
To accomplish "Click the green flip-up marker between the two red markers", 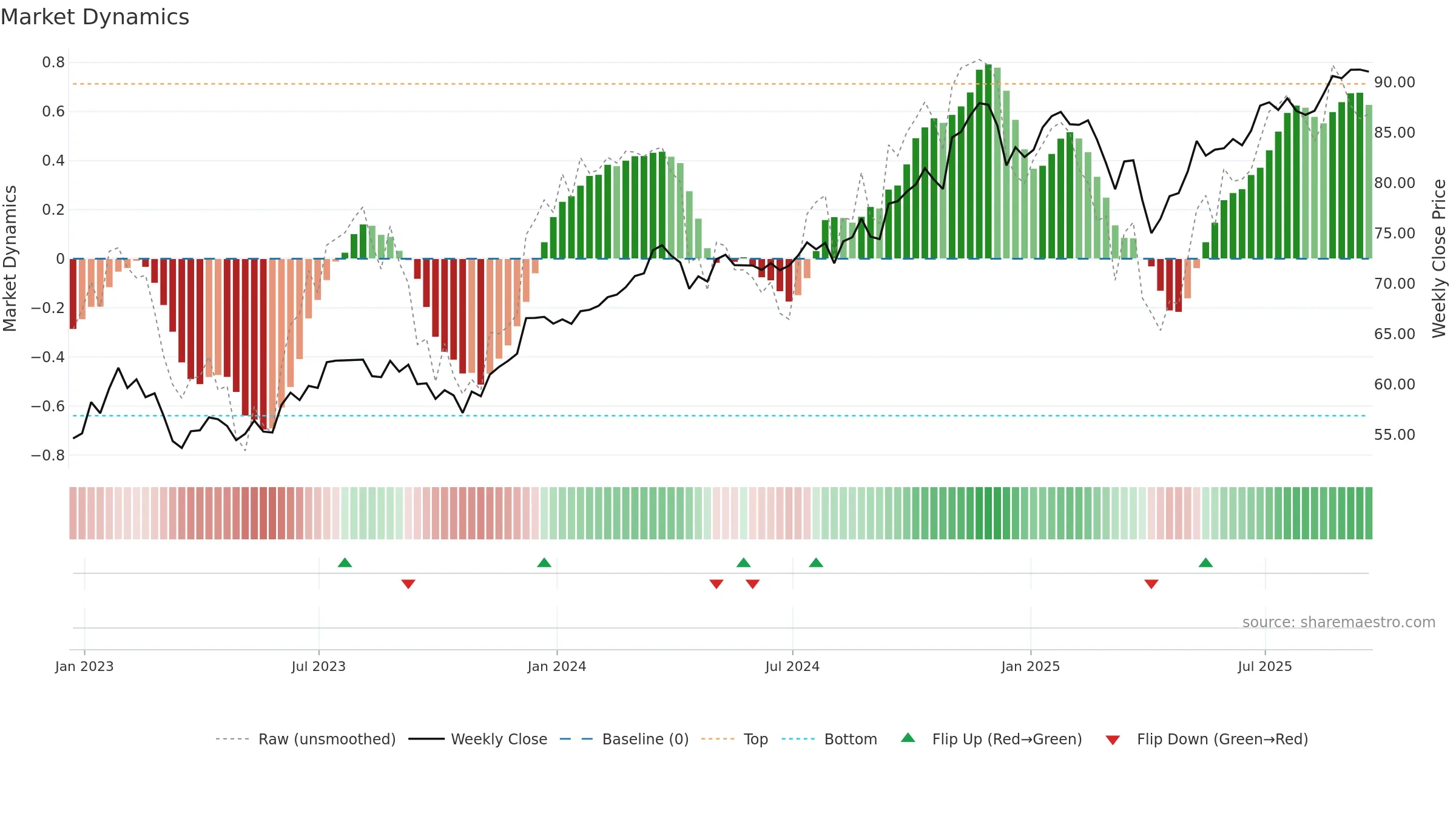I will 744,562.
